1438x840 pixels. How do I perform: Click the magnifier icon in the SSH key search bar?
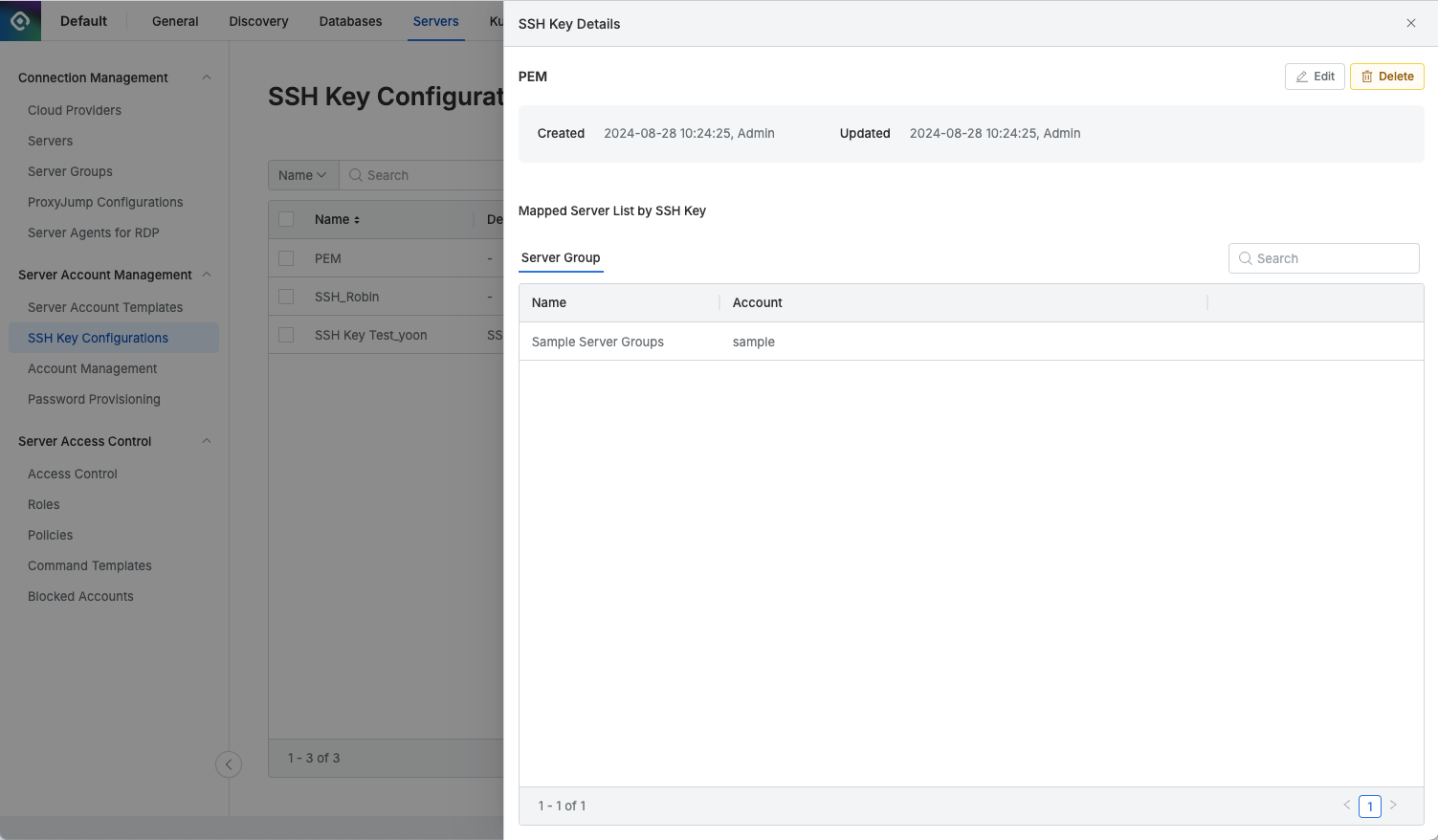click(x=354, y=175)
